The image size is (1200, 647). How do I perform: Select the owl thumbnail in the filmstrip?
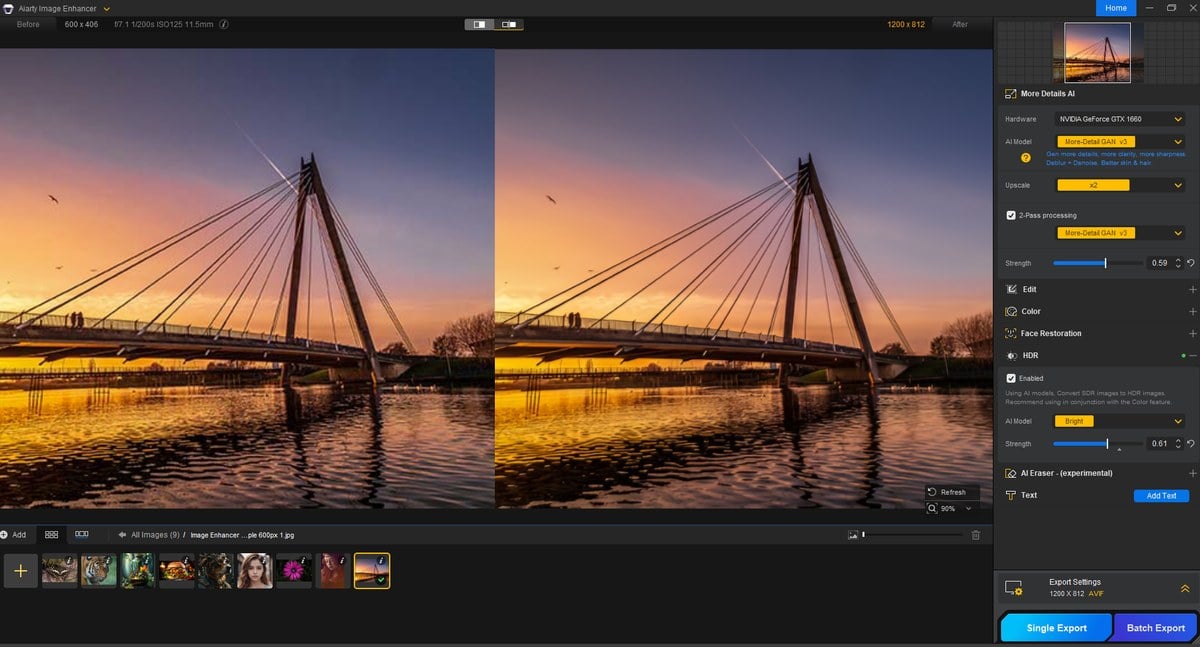(x=59, y=571)
